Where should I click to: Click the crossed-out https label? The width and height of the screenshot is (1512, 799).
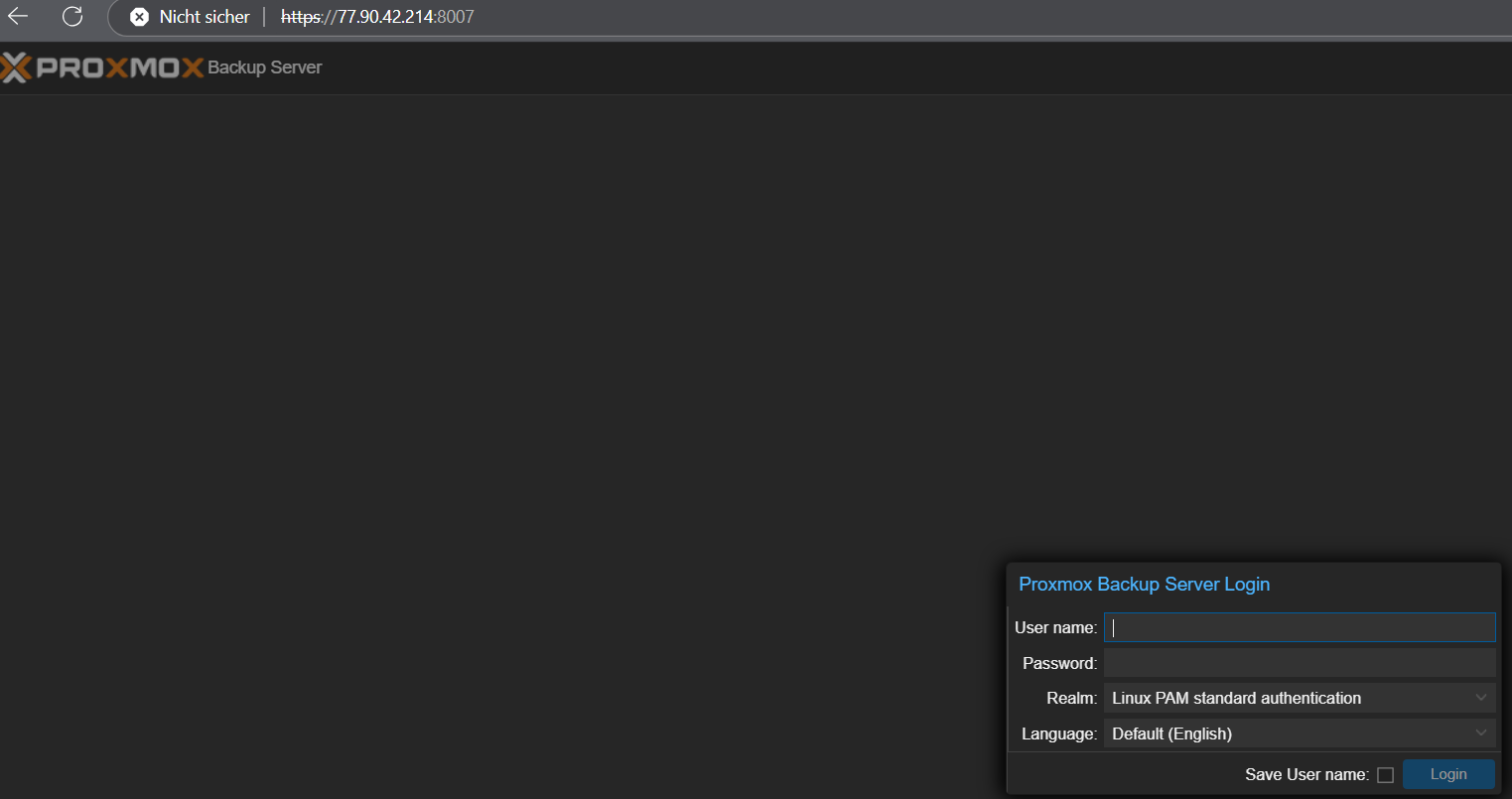coord(302,17)
